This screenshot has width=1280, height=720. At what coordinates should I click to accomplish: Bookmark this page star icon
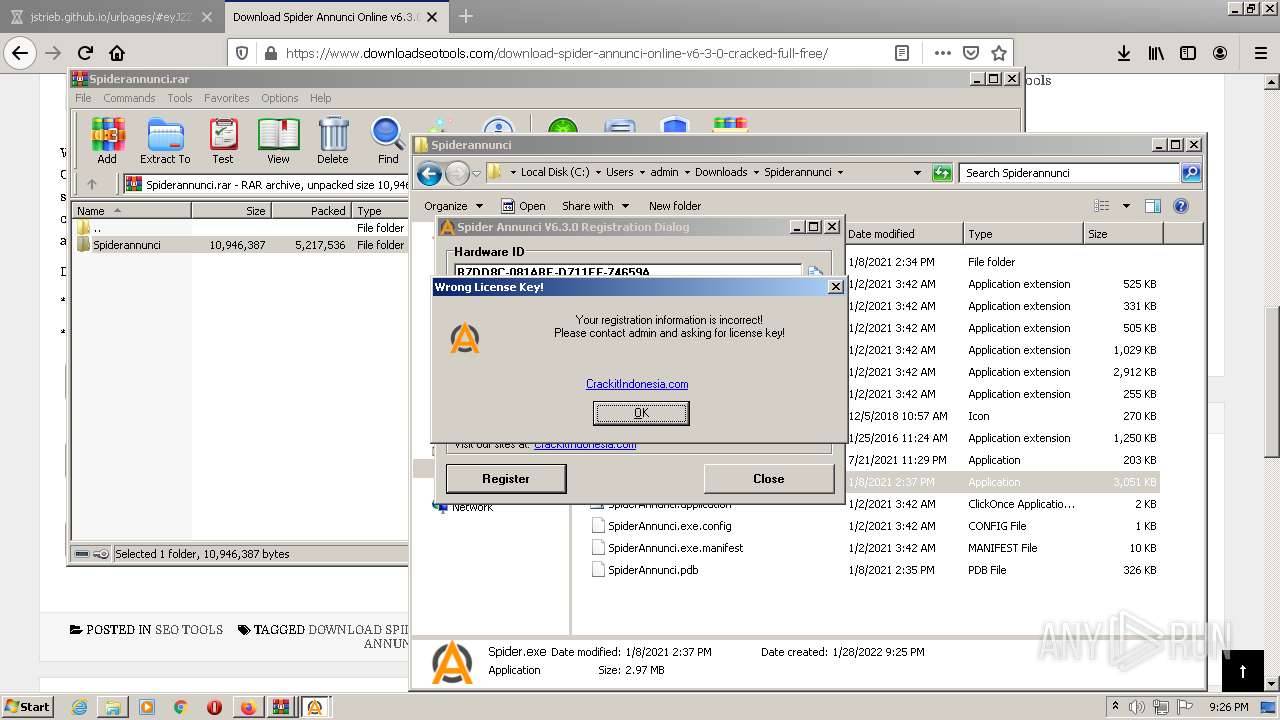click(998, 53)
